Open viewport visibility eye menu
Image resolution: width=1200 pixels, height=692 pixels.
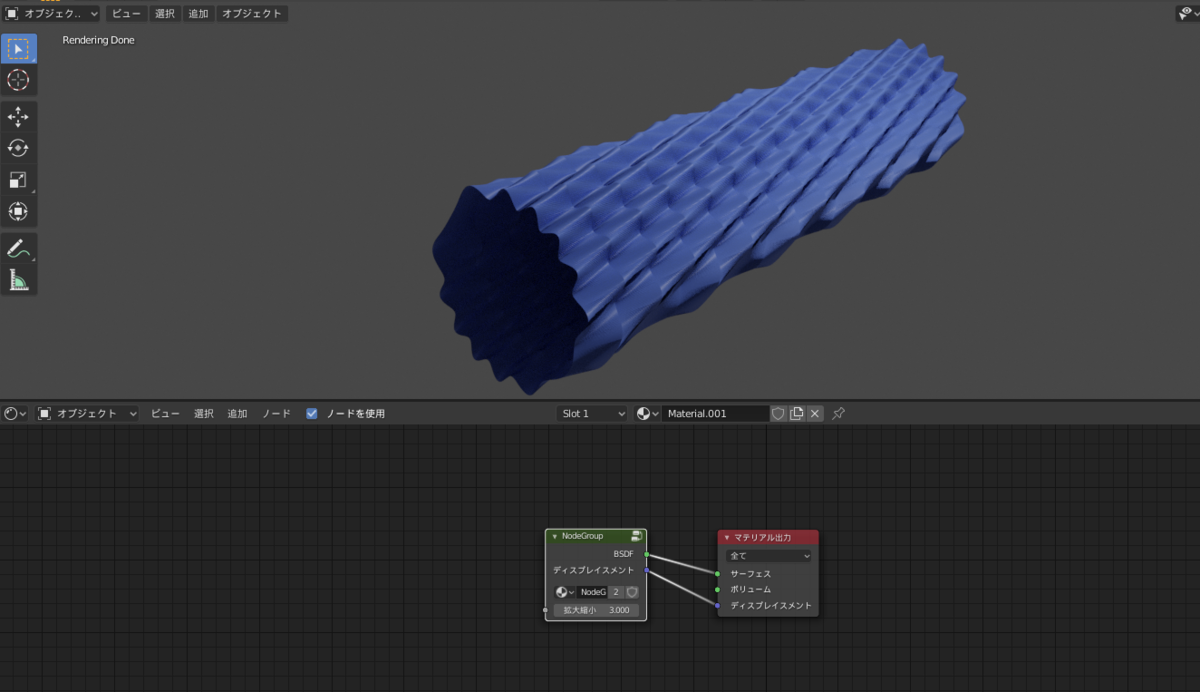click(1186, 14)
